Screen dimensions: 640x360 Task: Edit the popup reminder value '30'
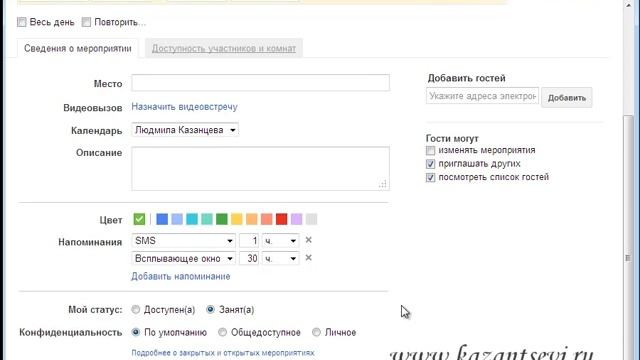coord(249,258)
